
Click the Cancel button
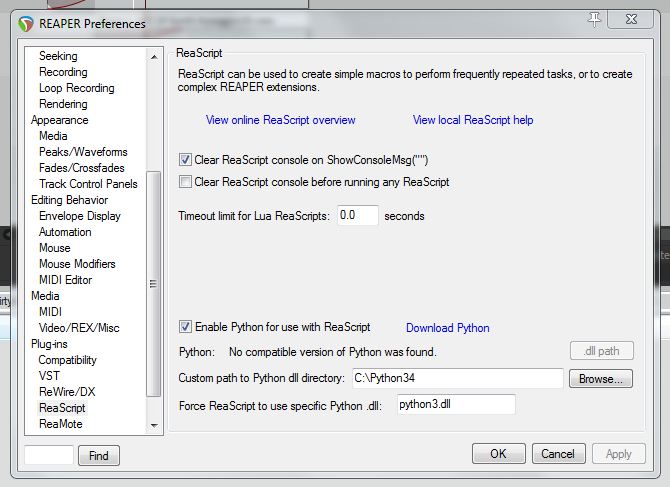point(558,454)
